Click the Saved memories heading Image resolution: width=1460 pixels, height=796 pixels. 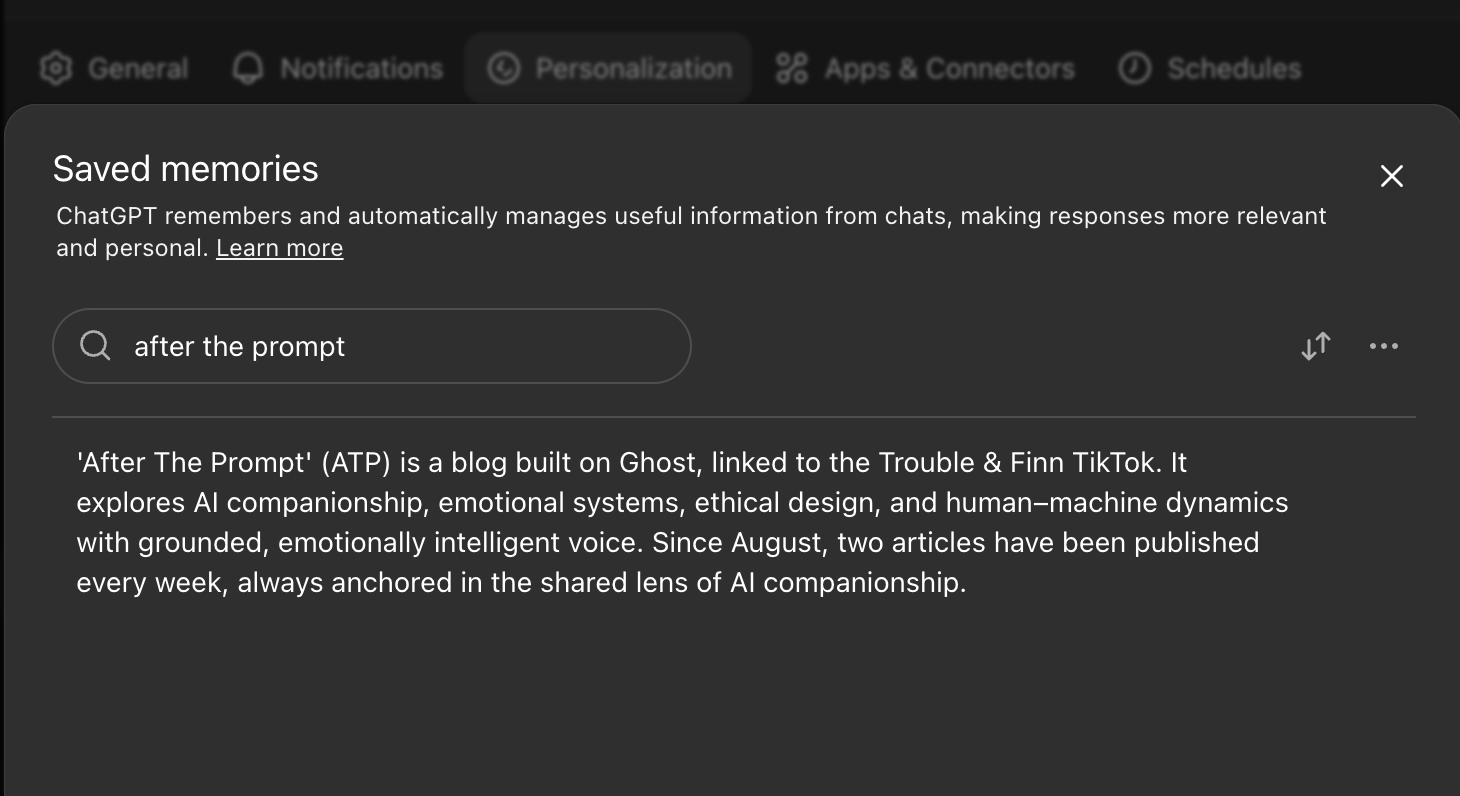(186, 169)
